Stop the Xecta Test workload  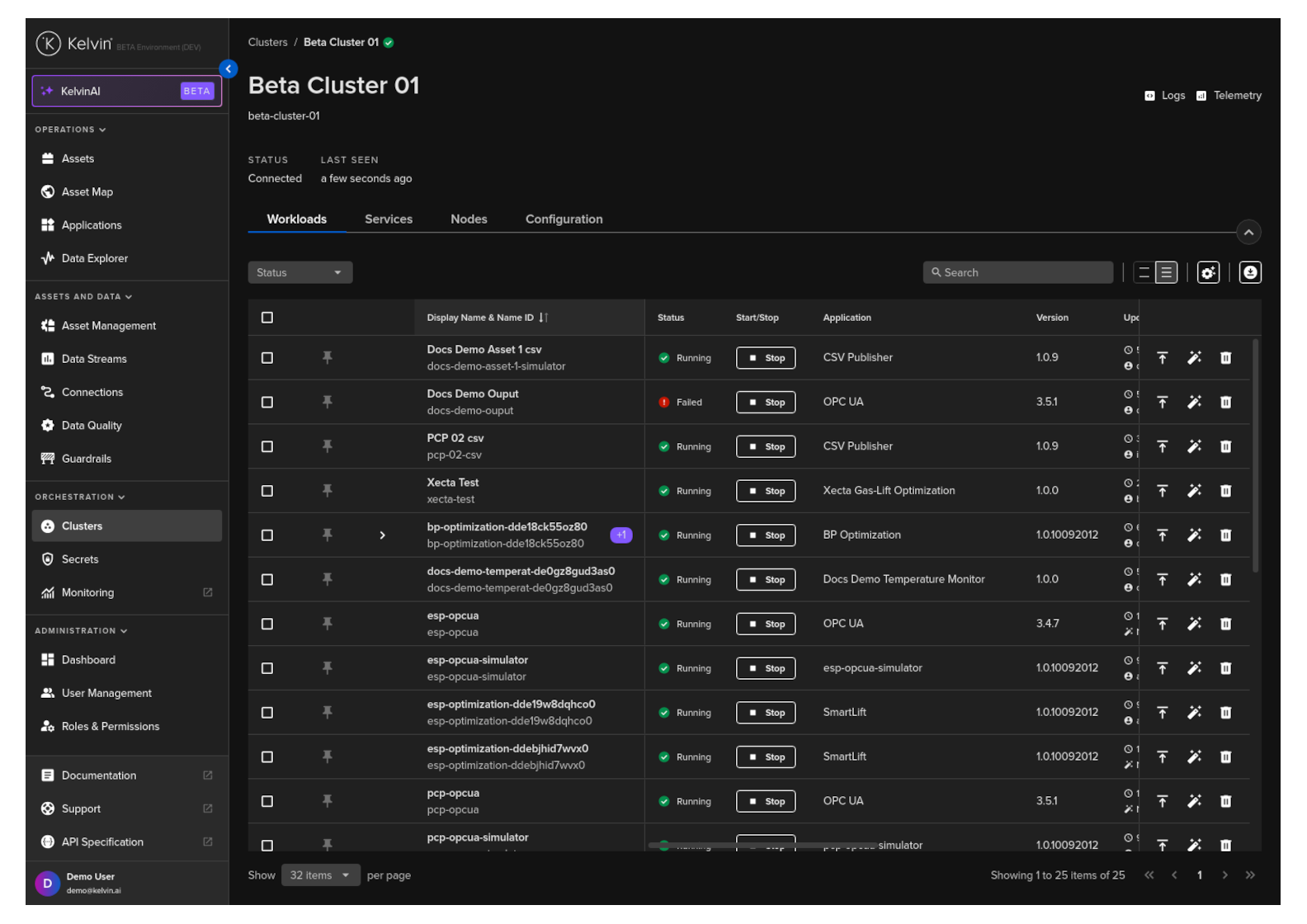pyautogui.click(x=766, y=491)
